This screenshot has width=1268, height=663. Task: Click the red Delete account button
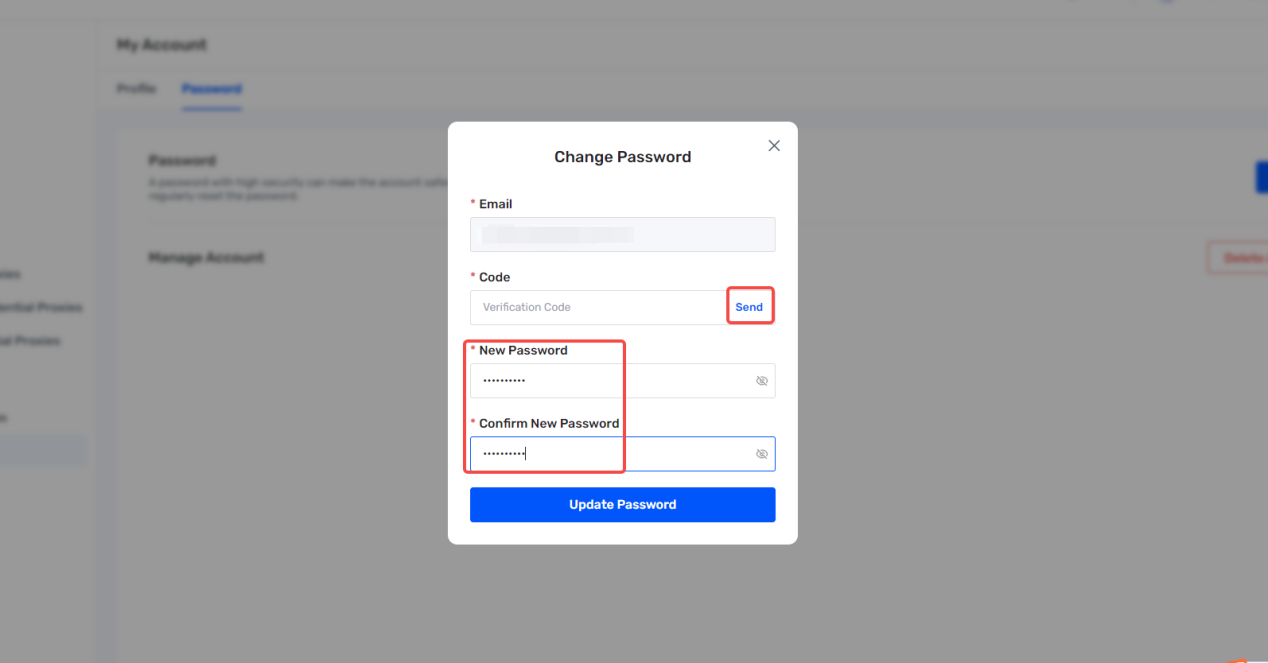tap(1238, 258)
